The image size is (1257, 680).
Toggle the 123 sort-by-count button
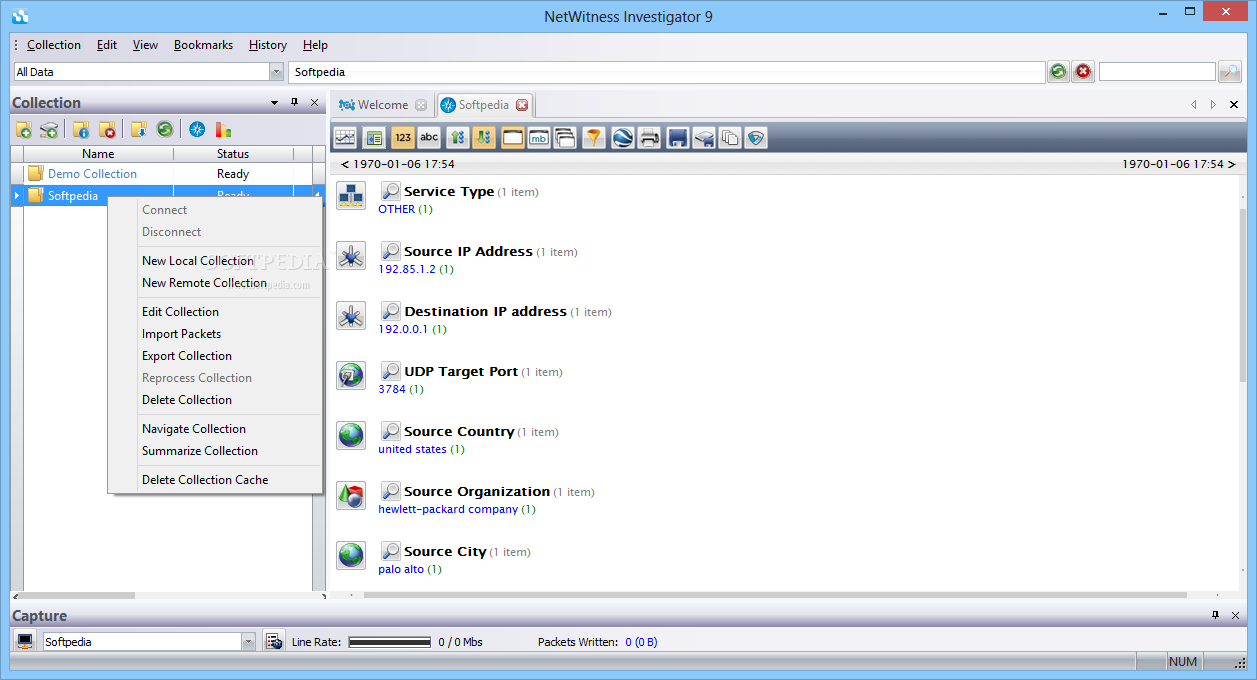pos(403,138)
